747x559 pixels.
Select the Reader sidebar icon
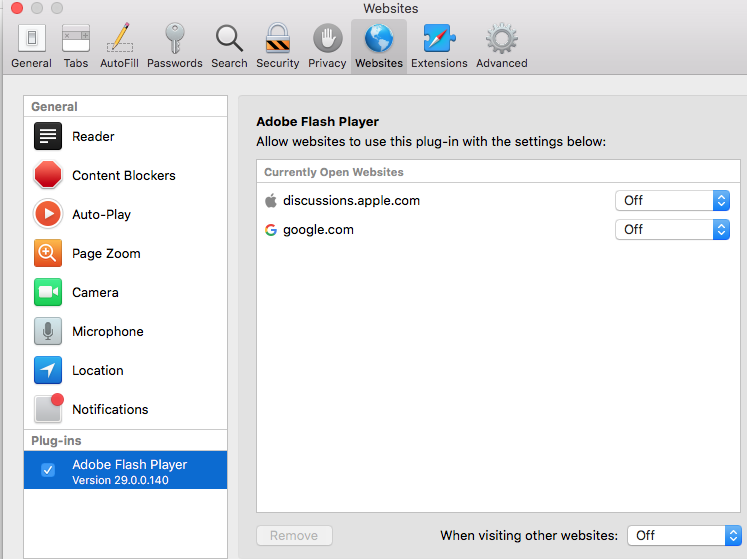coord(48,136)
